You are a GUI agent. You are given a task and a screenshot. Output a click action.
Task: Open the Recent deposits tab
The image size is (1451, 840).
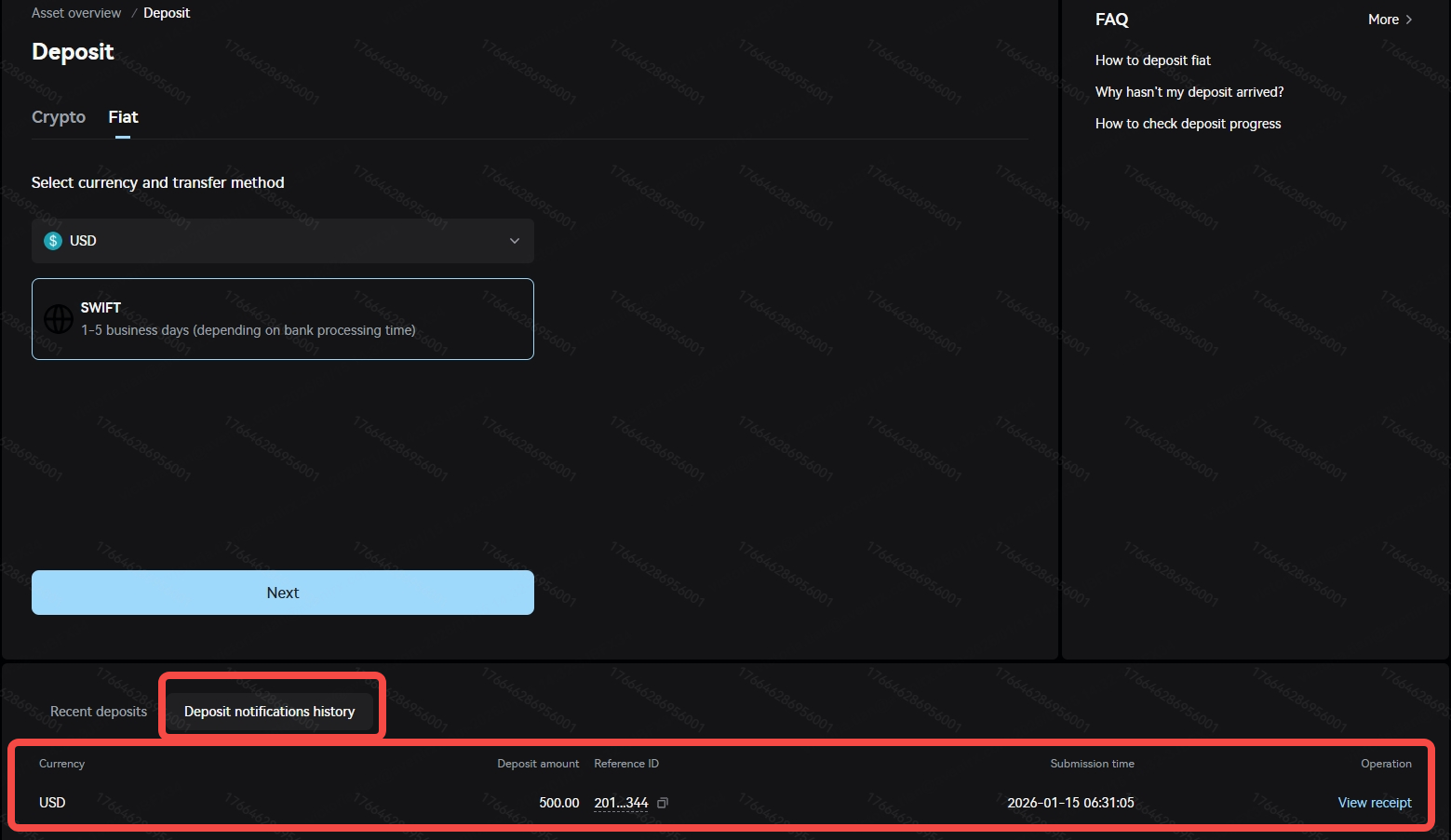pos(99,712)
